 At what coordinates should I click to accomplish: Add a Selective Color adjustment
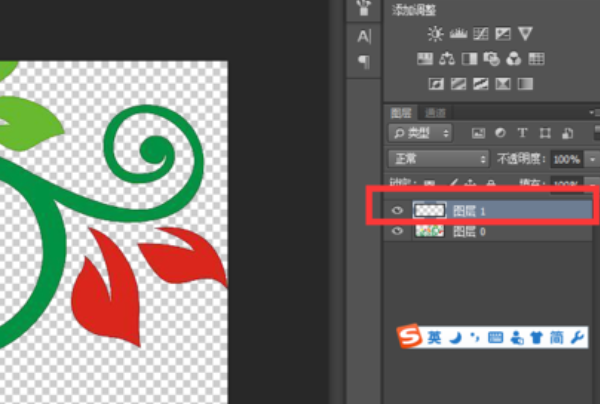pos(503,84)
